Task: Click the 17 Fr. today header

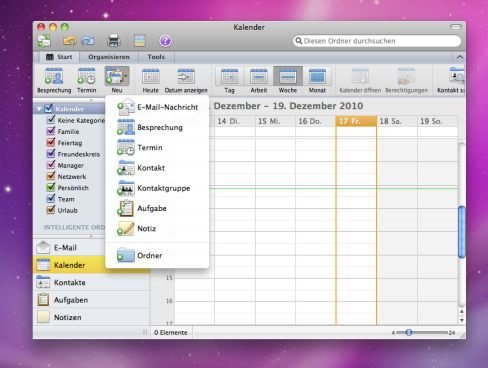Action: pos(356,121)
